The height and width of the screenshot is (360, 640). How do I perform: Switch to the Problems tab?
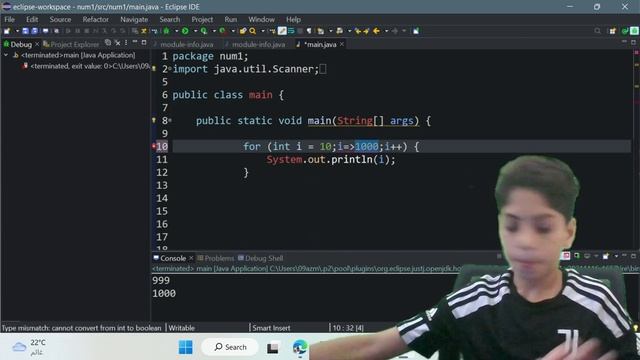coord(216,258)
